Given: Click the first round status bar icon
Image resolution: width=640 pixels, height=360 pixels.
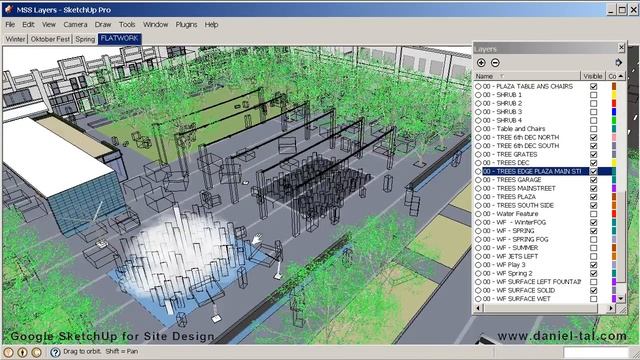Looking at the screenshot, I should click(9, 352).
